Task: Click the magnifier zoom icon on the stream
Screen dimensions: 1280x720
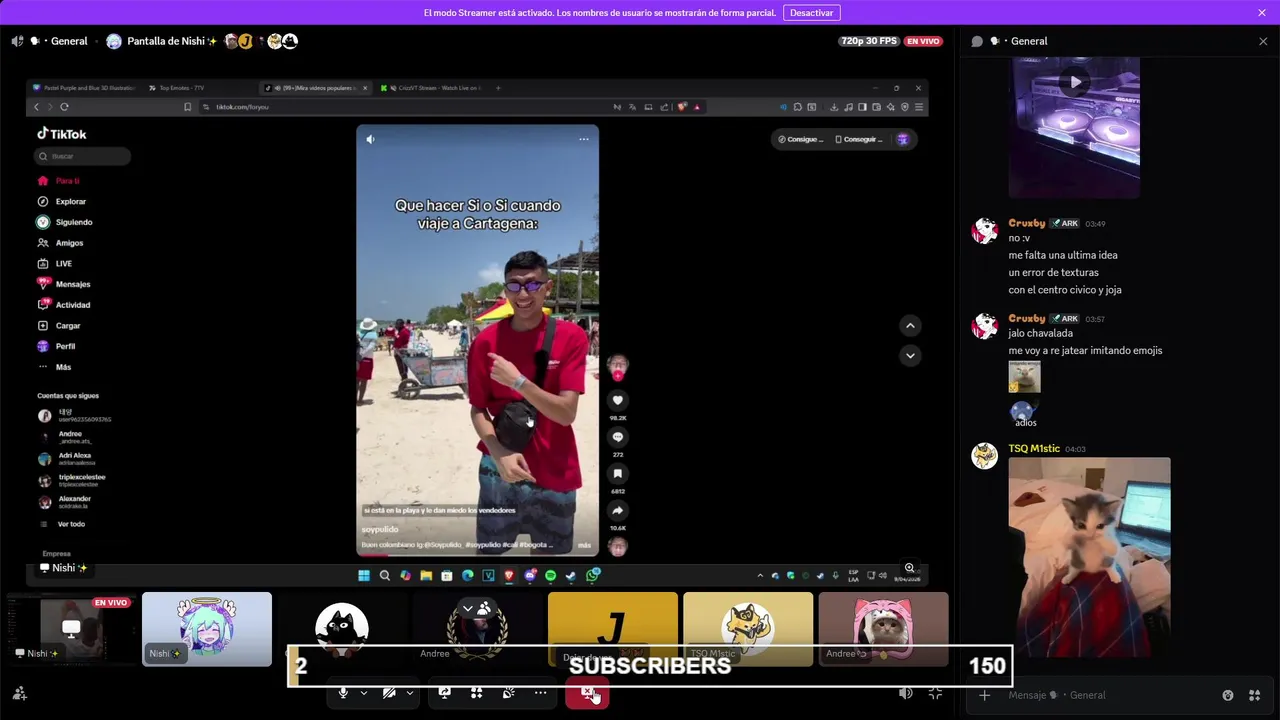Action: click(x=909, y=568)
